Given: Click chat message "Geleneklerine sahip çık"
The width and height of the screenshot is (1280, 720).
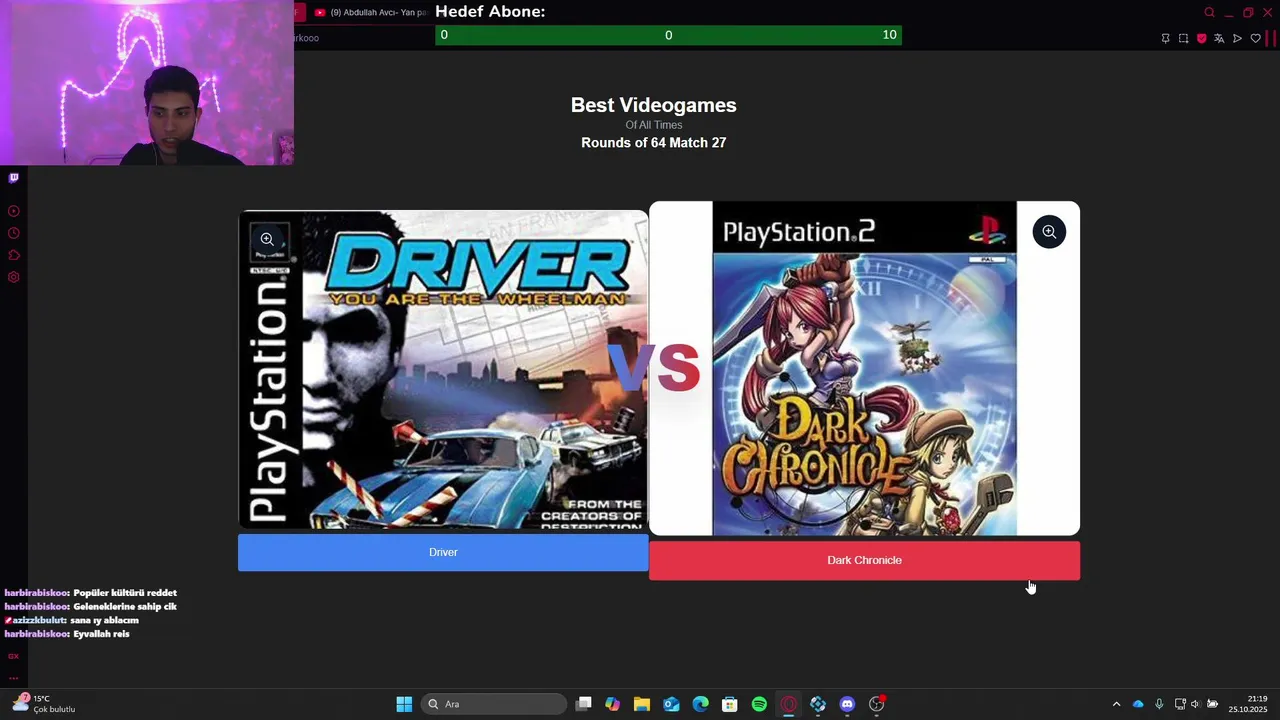Looking at the screenshot, I should 125,607.
